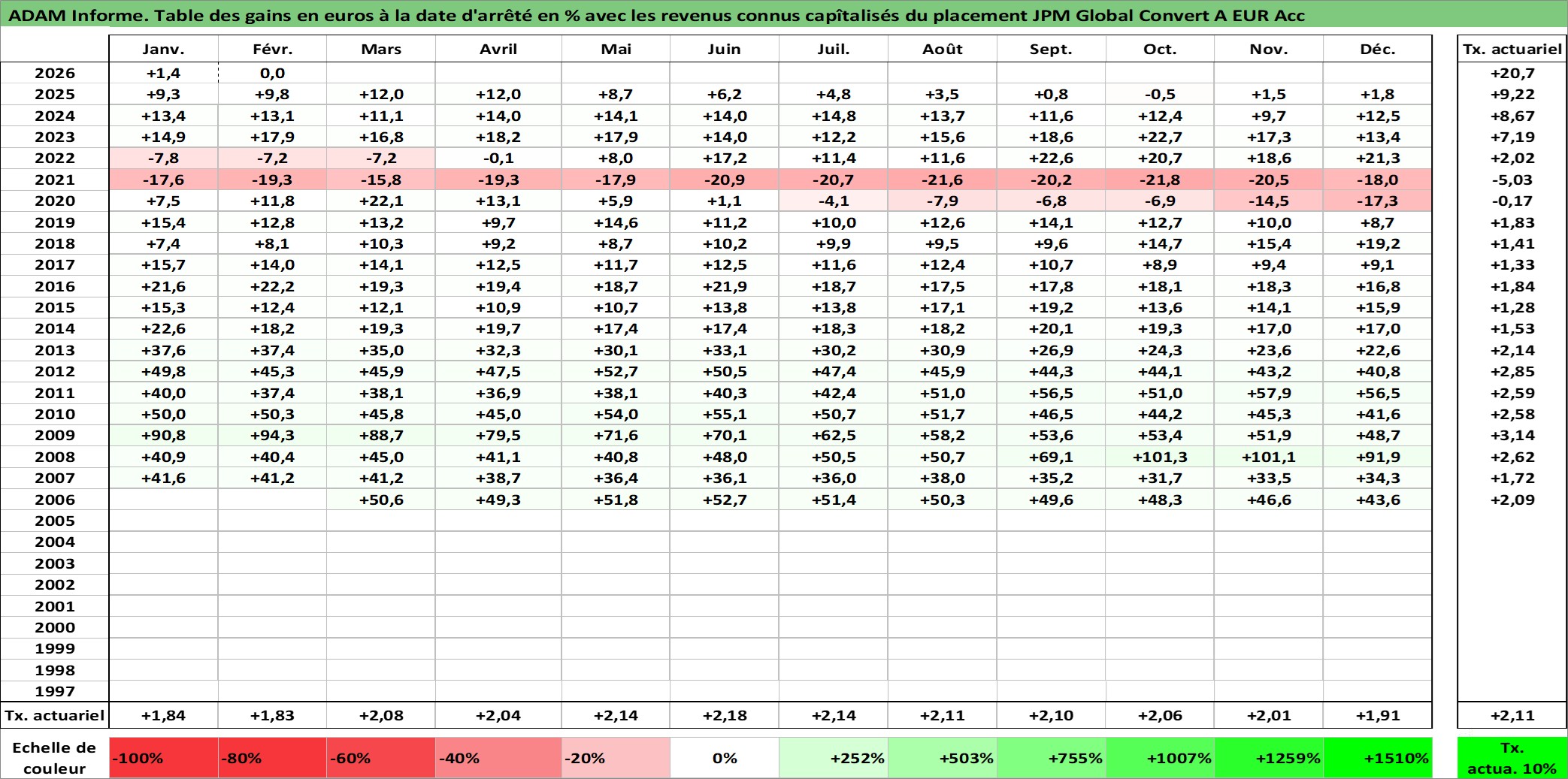Viewport: 1568px width, 779px height.
Task: Click the 'Tx. actuariel' right column header
Action: pos(1512,49)
